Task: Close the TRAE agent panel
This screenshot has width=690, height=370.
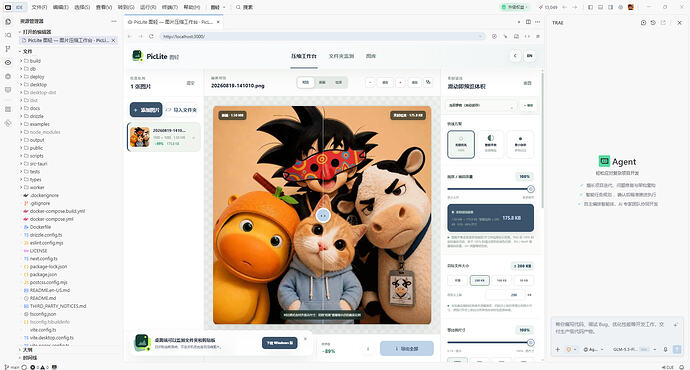Action: click(x=679, y=22)
